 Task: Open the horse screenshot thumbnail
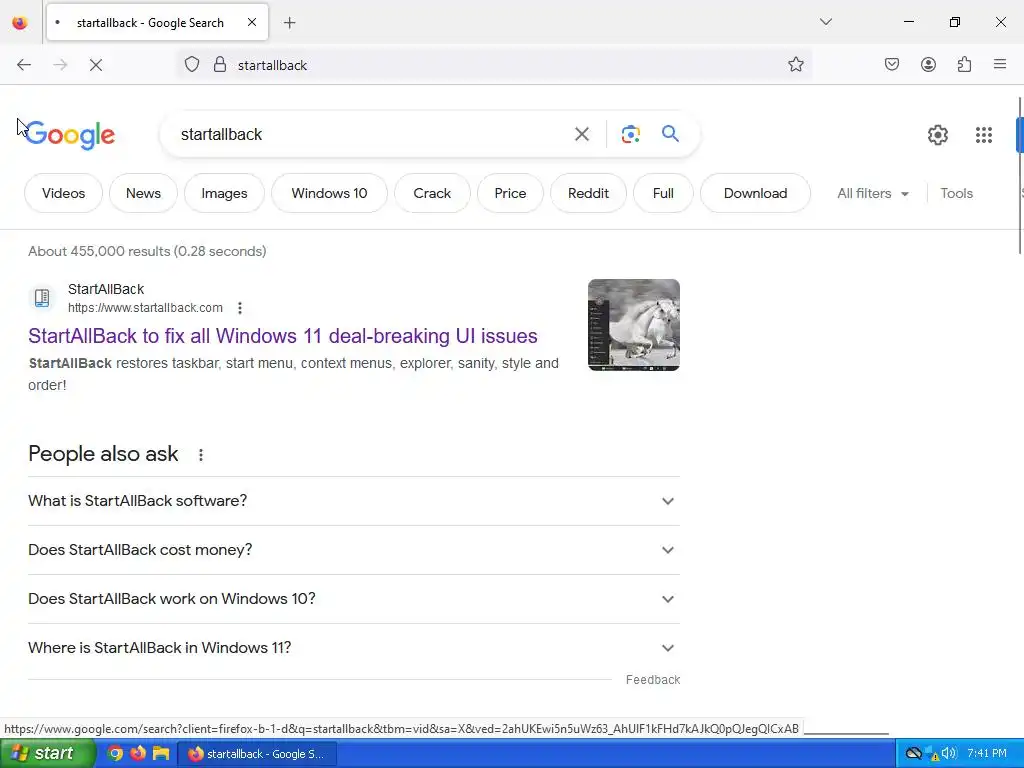point(633,325)
